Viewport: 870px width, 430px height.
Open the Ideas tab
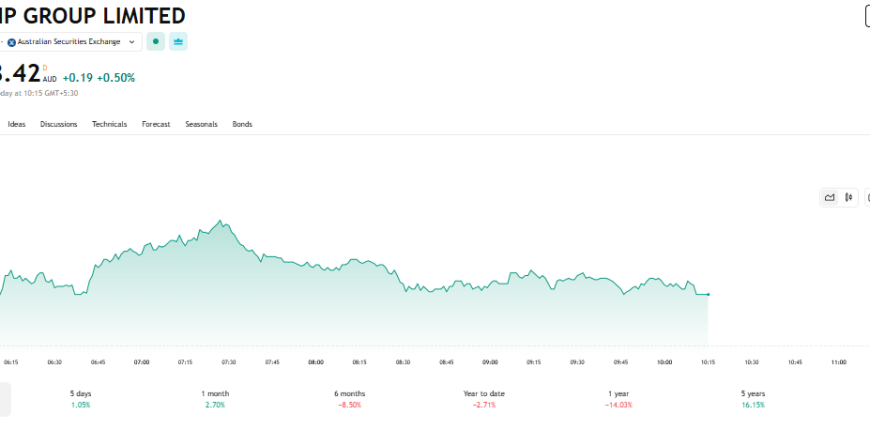[x=17, y=124]
